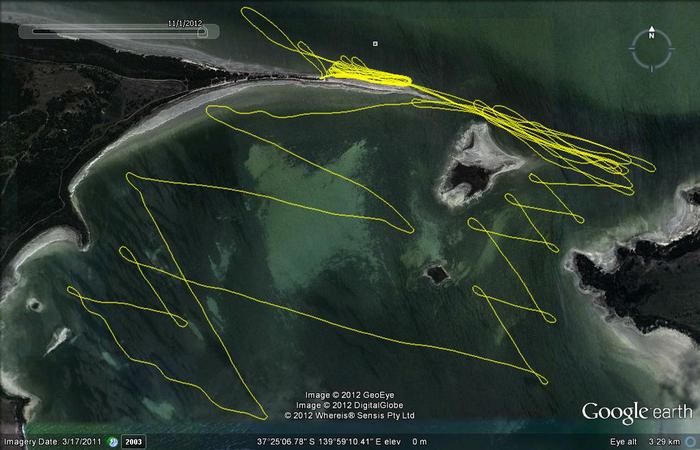Image resolution: width=700 pixels, height=450 pixels.
Task: Click the Eye alt 3.29 km readout
Action: 645,441
